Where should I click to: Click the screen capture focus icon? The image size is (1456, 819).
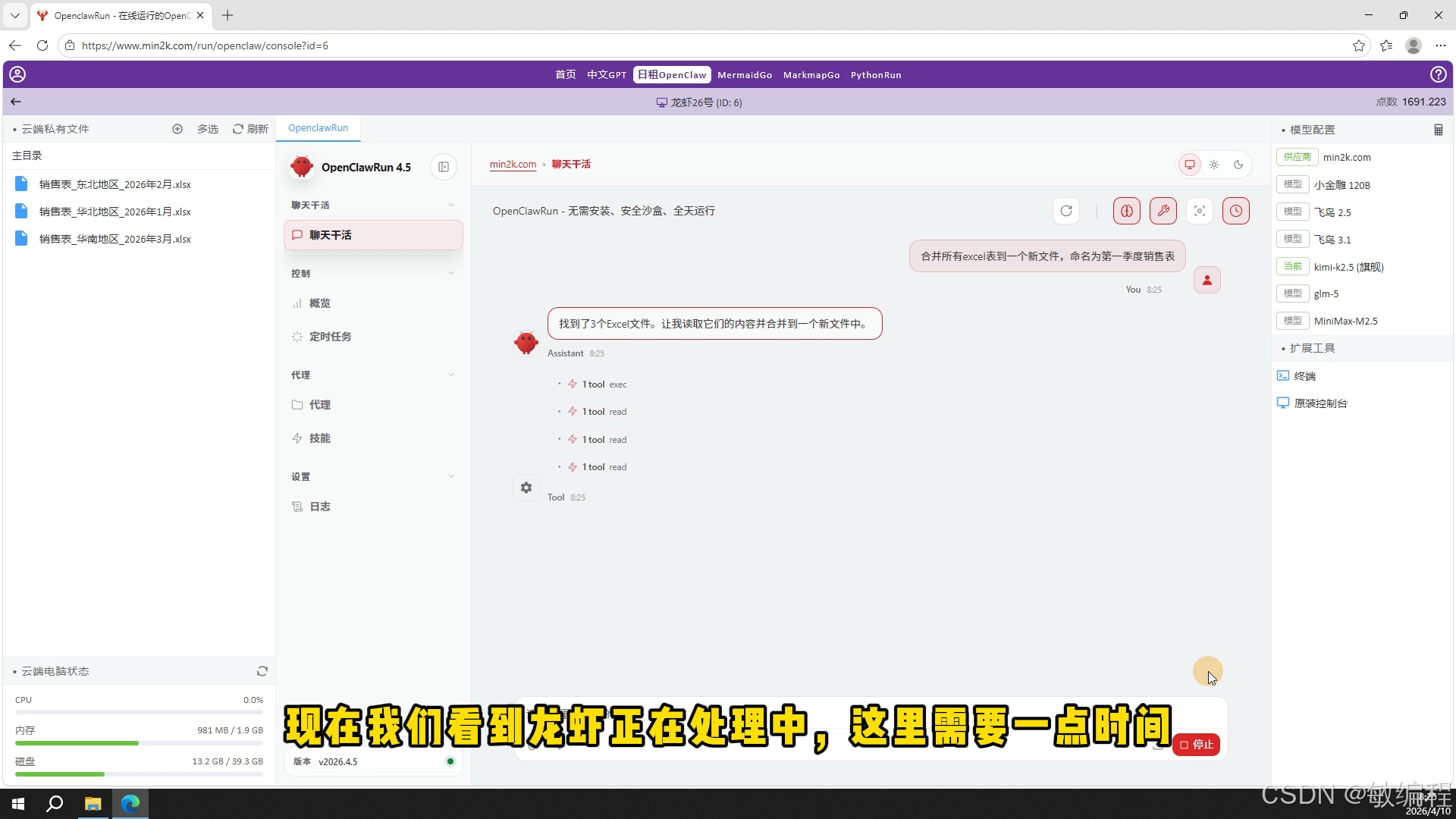point(1200,211)
